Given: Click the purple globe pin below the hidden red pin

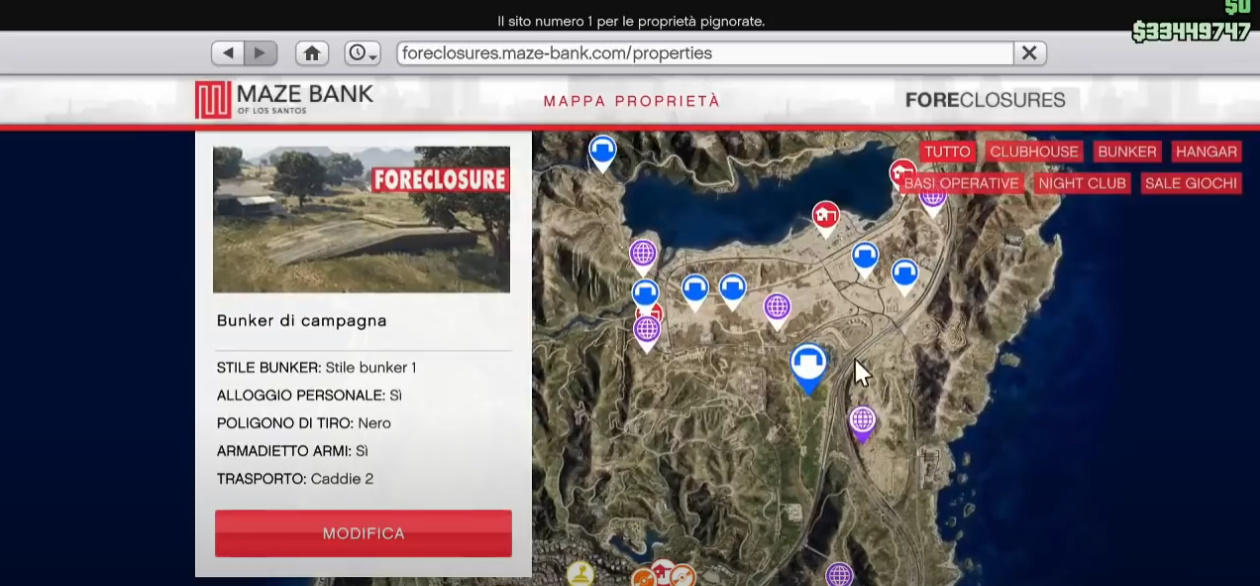Looking at the screenshot, I should tap(647, 330).
